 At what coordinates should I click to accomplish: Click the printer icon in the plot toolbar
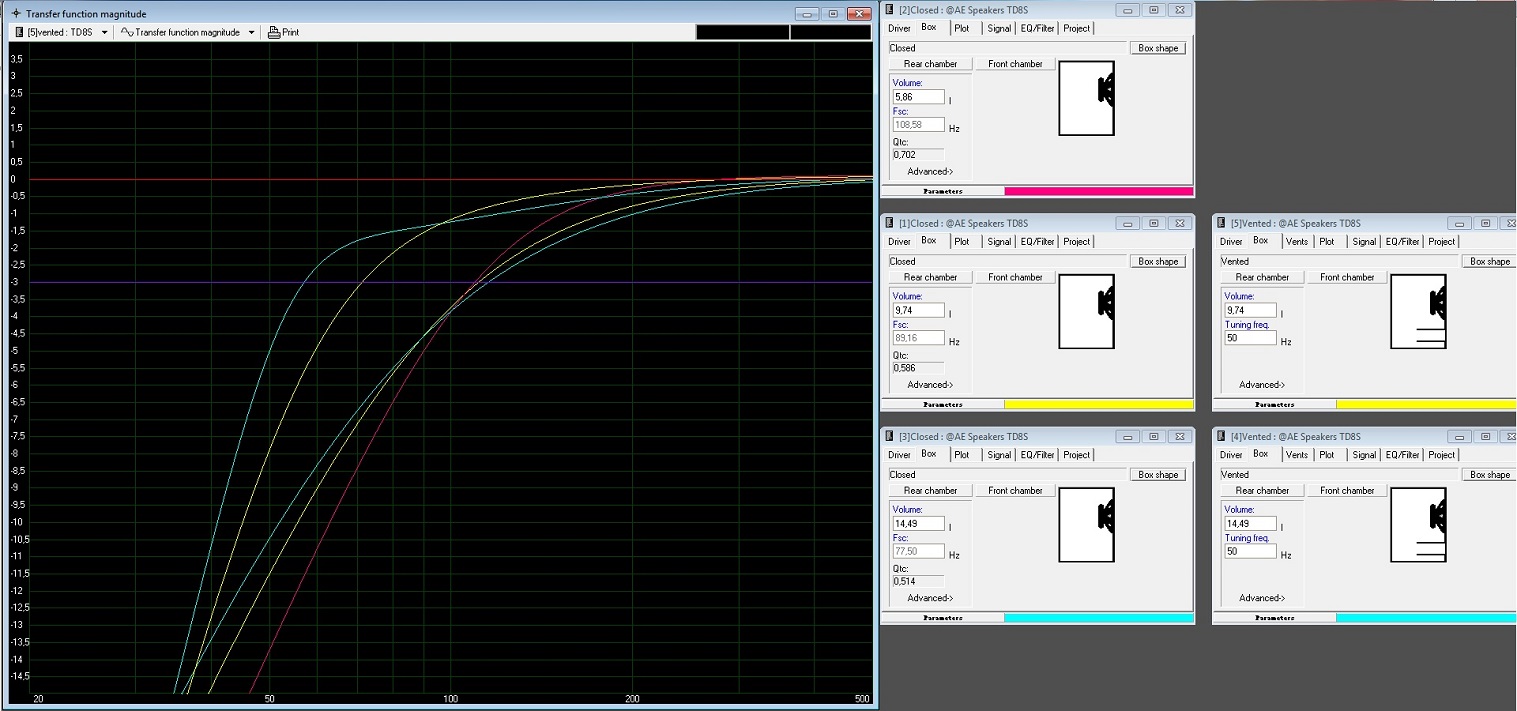click(273, 32)
